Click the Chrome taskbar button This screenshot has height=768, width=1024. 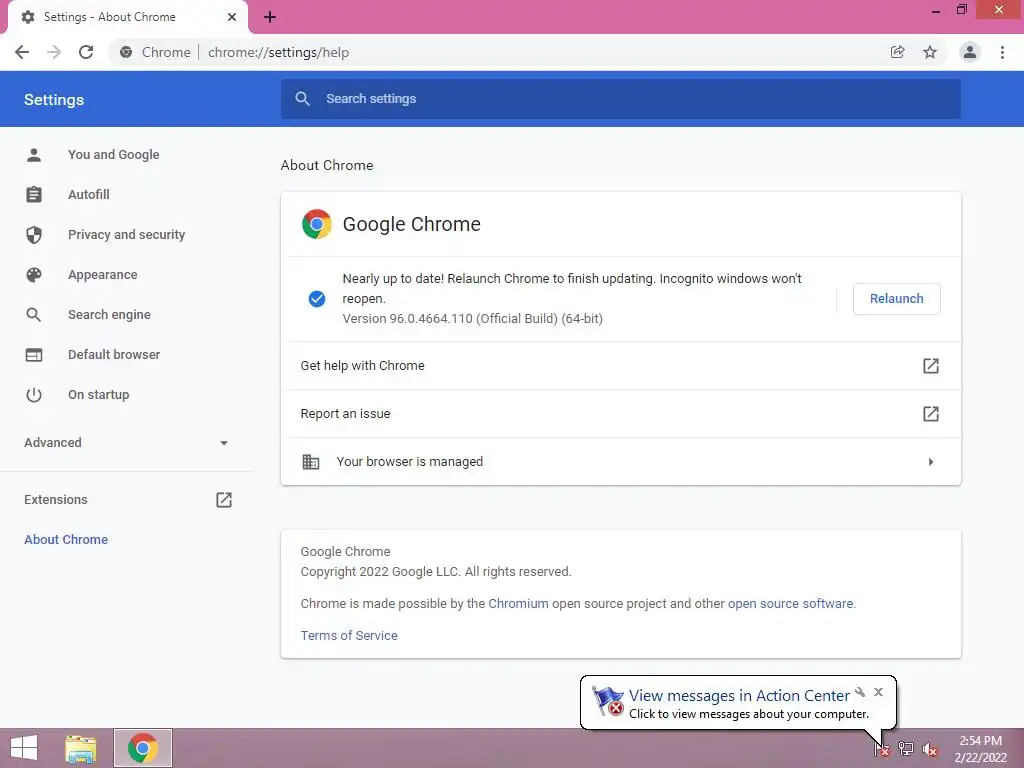coord(143,748)
